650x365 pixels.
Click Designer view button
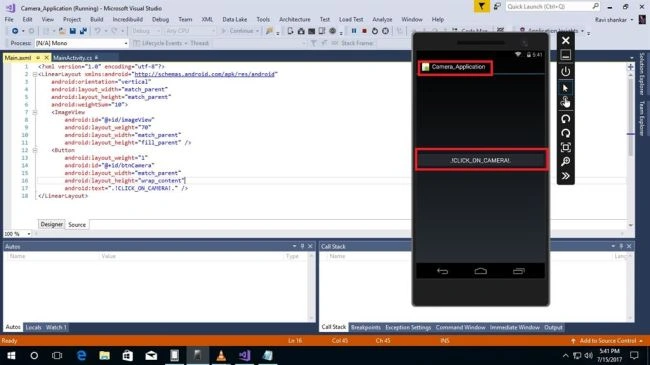[x=51, y=224]
